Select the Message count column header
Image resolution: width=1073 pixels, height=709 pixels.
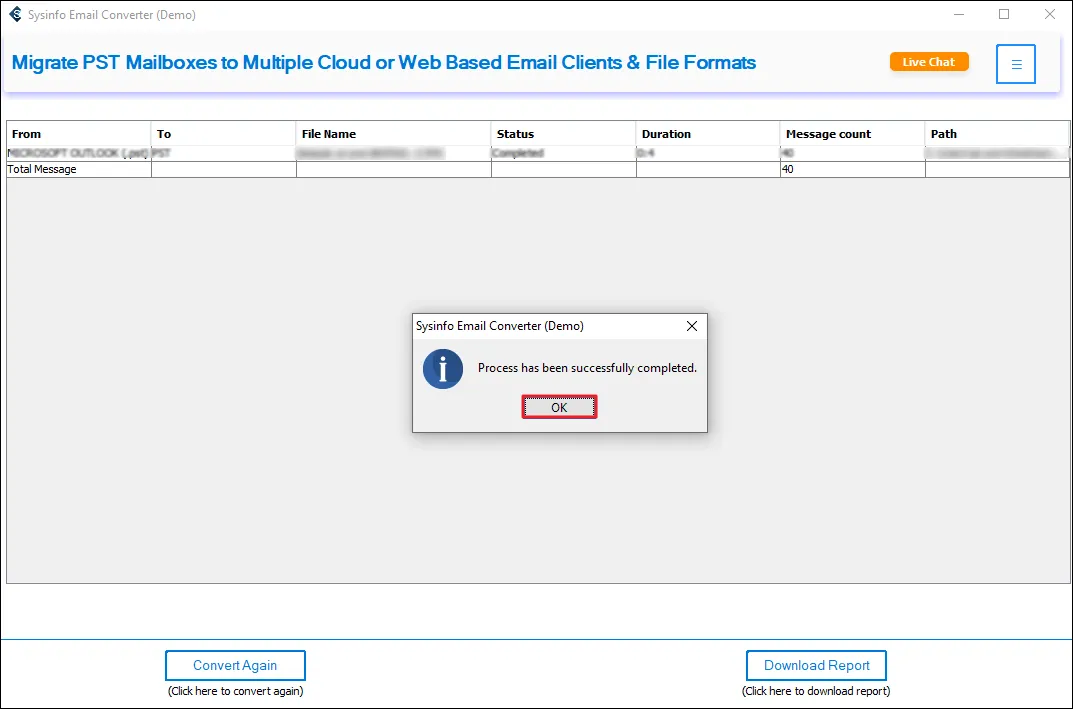click(853, 134)
